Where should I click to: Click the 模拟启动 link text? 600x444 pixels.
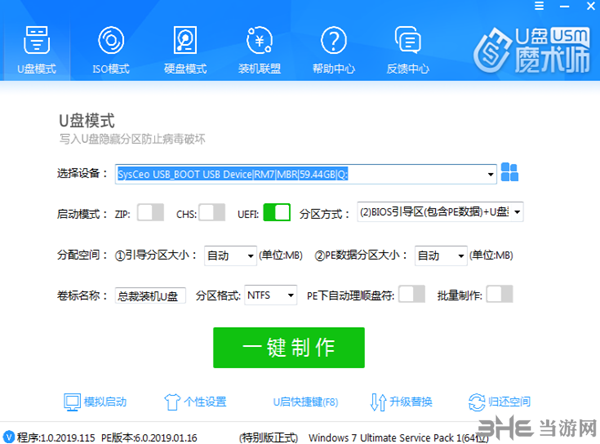click(x=105, y=402)
